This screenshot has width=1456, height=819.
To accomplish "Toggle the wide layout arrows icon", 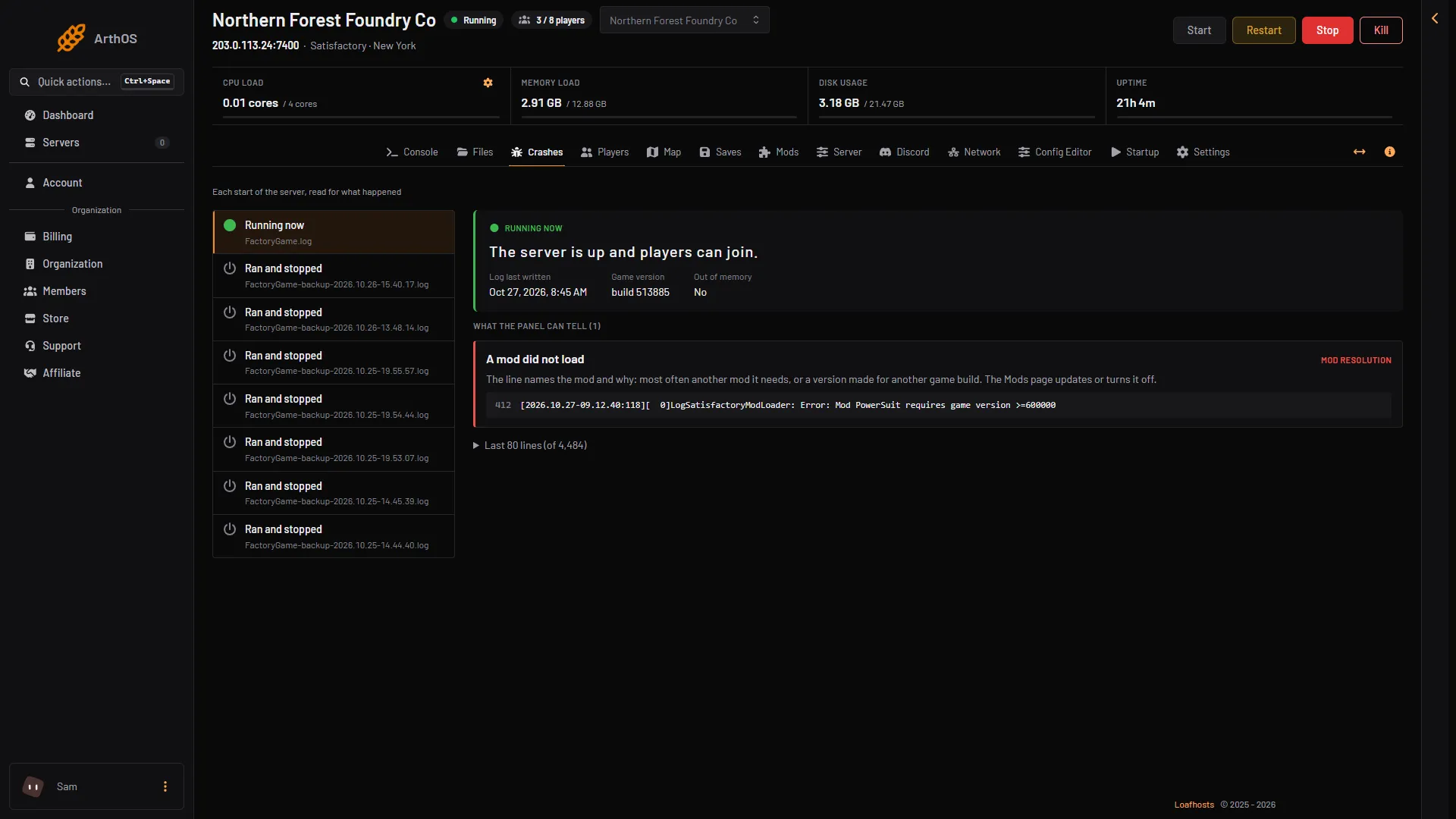I will pos(1359,152).
